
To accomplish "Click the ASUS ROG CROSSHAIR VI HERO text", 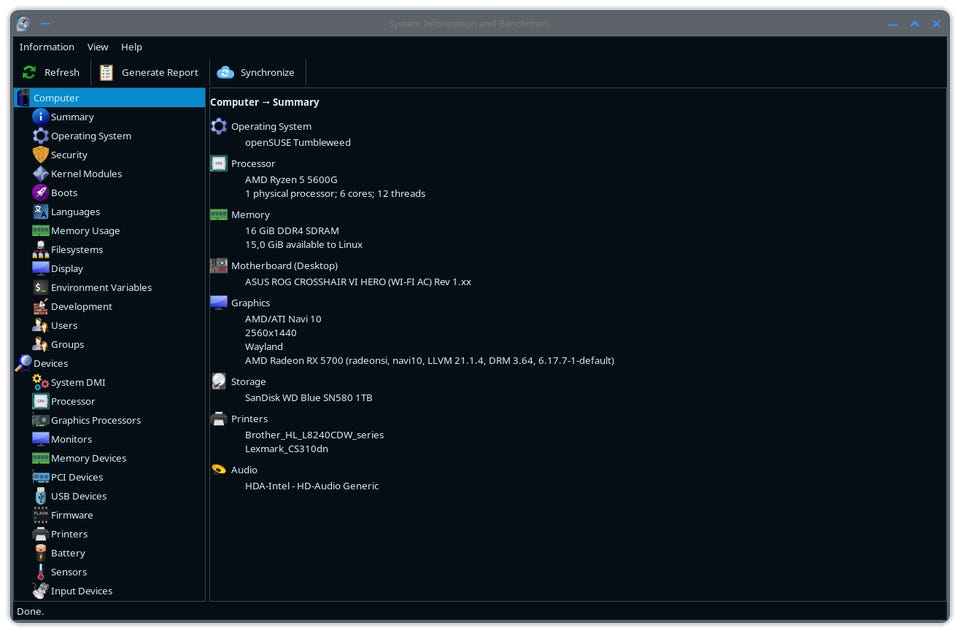I will pyautogui.click(x=358, y=282).
